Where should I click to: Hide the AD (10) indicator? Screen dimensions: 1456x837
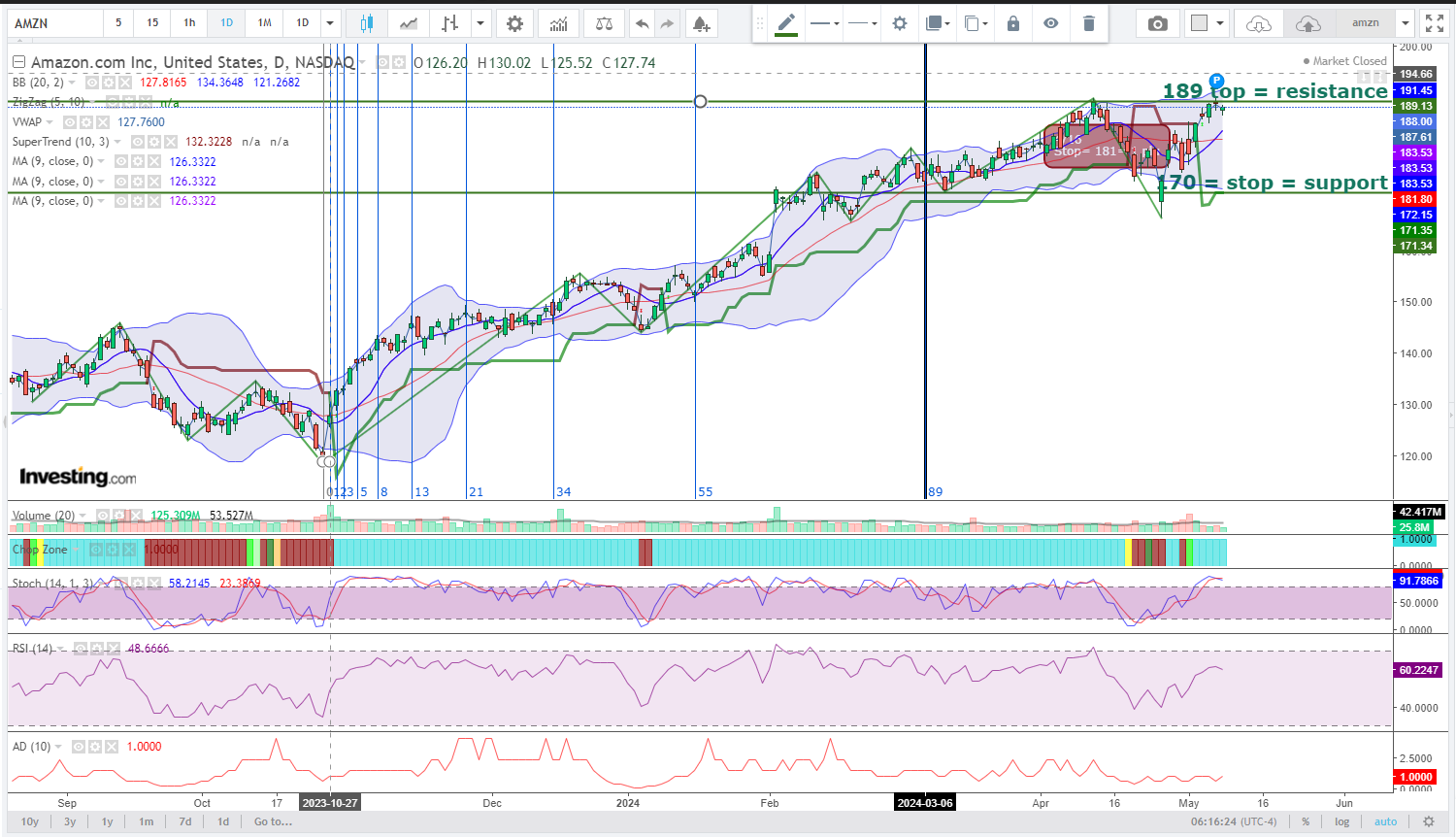pyautogui.click(x=79, y=747)
